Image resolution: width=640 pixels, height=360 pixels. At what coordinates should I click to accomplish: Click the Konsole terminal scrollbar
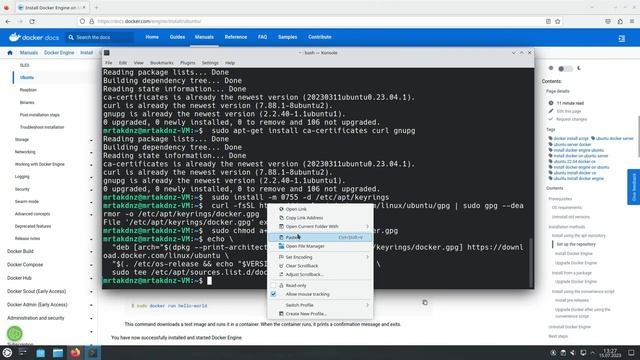531,263
